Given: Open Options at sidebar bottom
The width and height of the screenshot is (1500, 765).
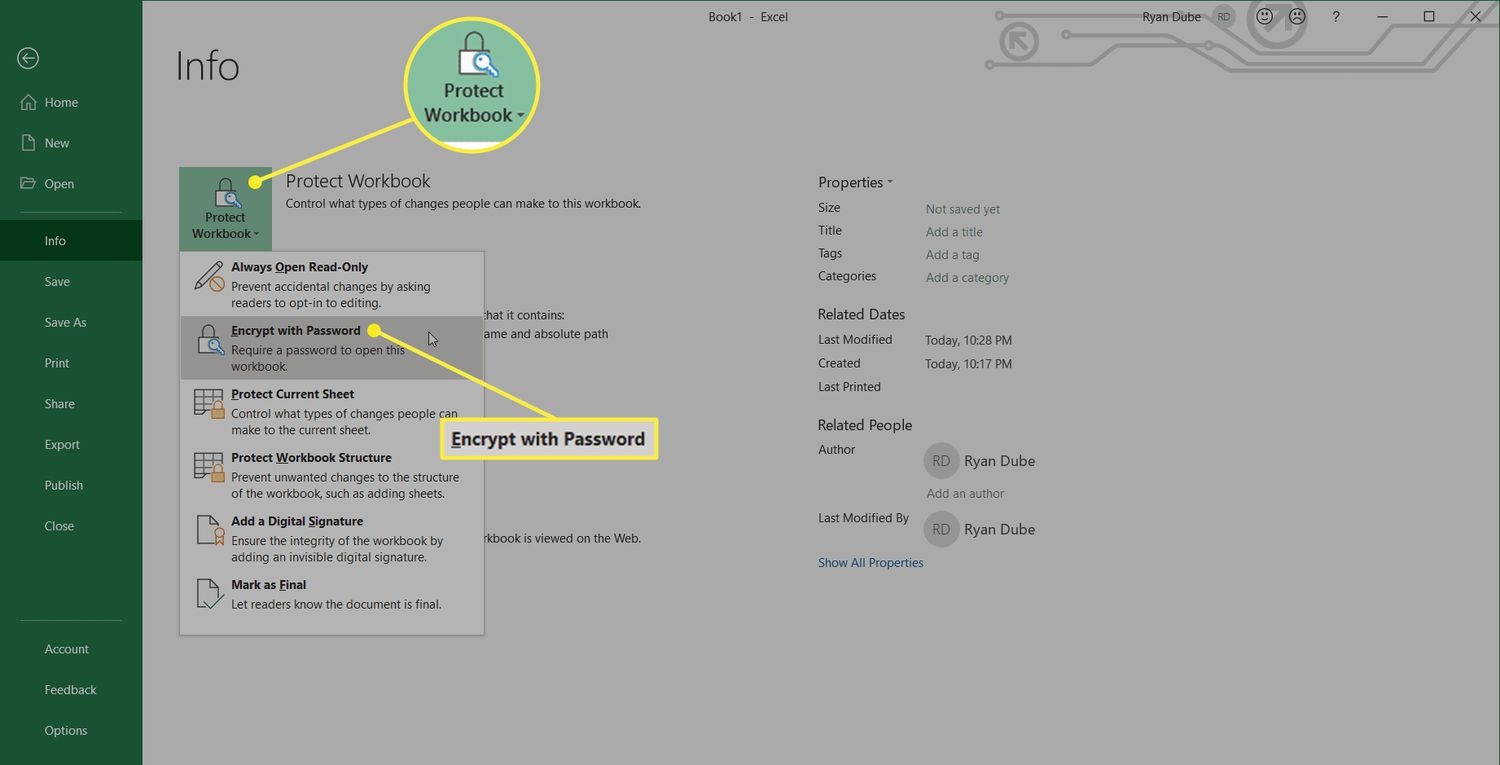Looking at the screenshot, I should tap(66, 731).
